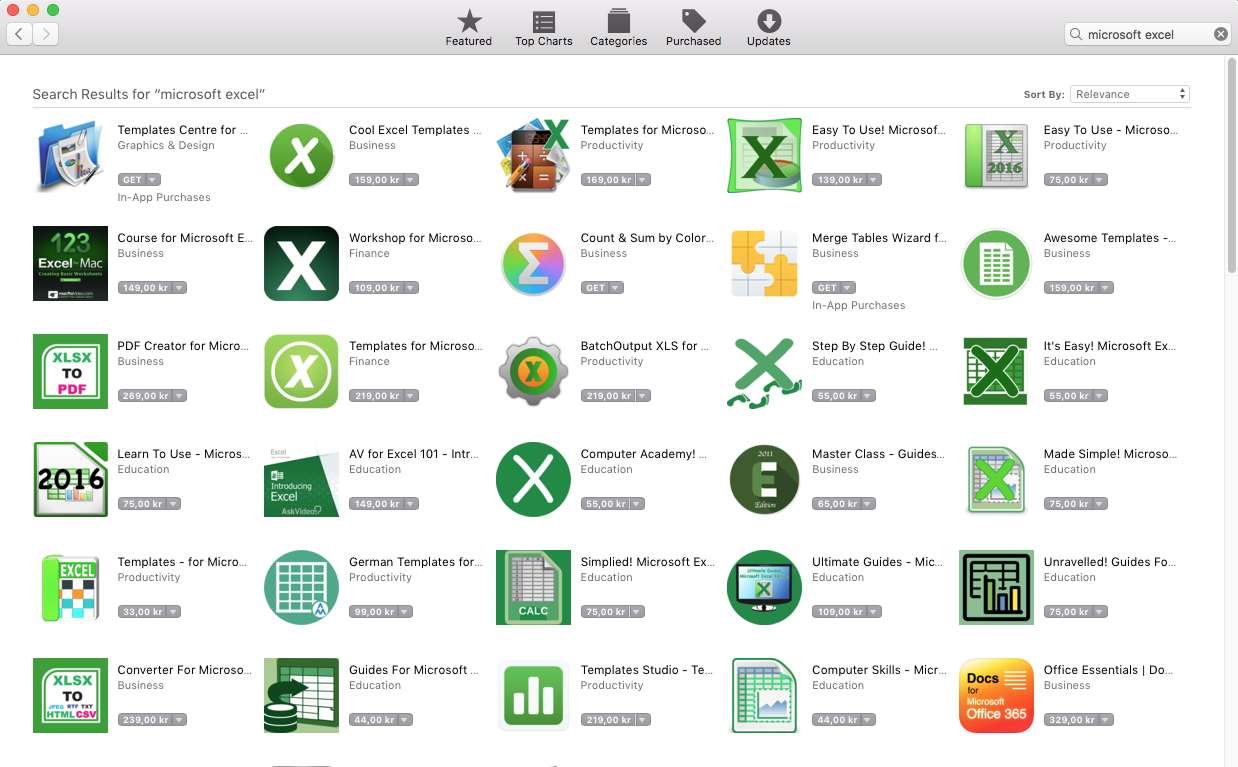
Task: Go to Top Charts tab
Action: [544, 28]
